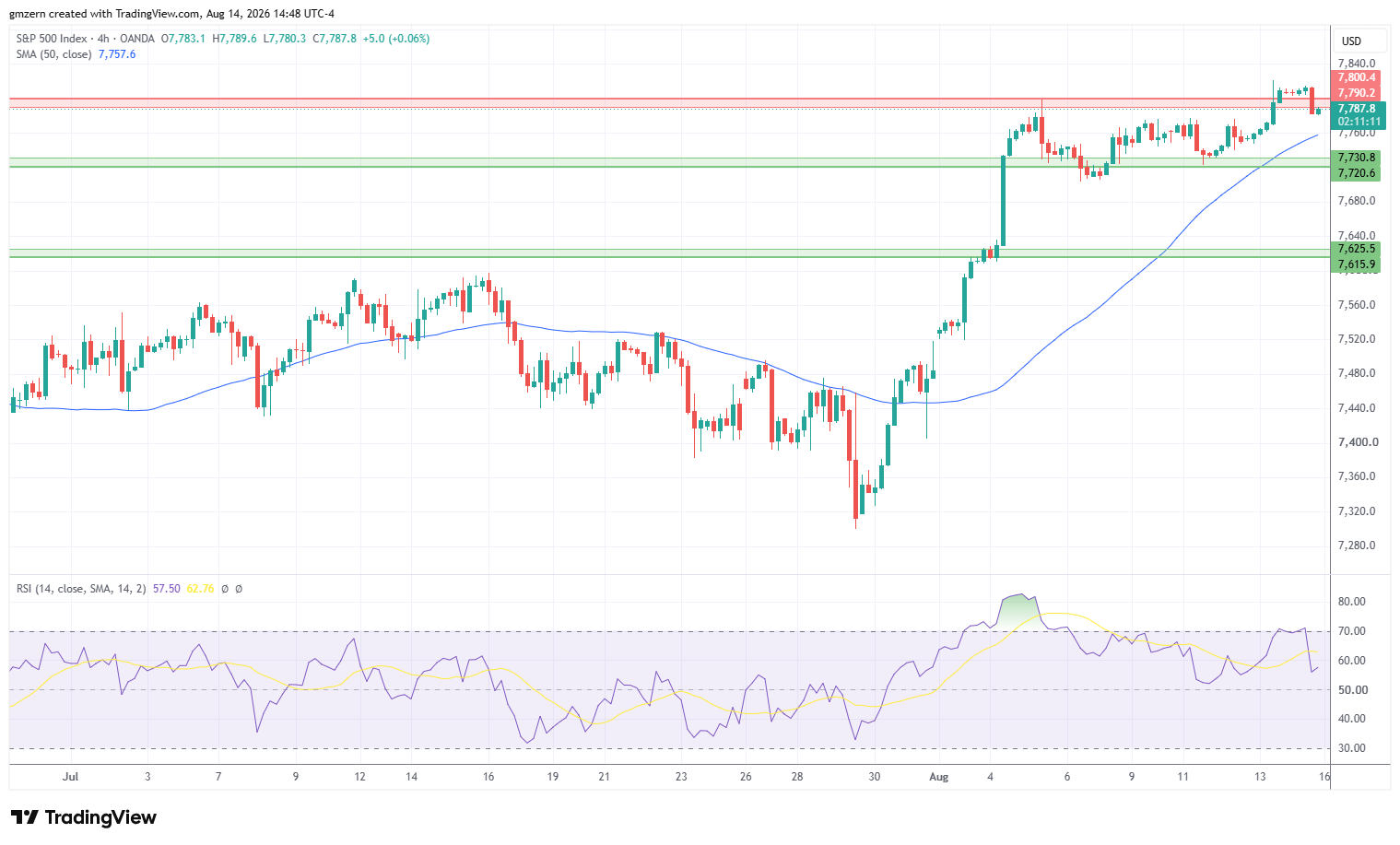
Task: Click the yellow RSI average value 62.76
Action: pos(201,589)
